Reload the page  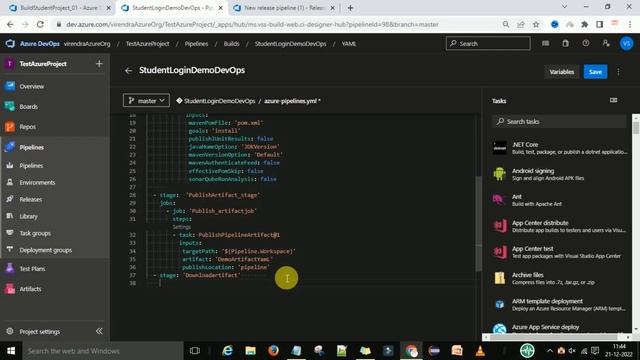(x=40, y=24)
